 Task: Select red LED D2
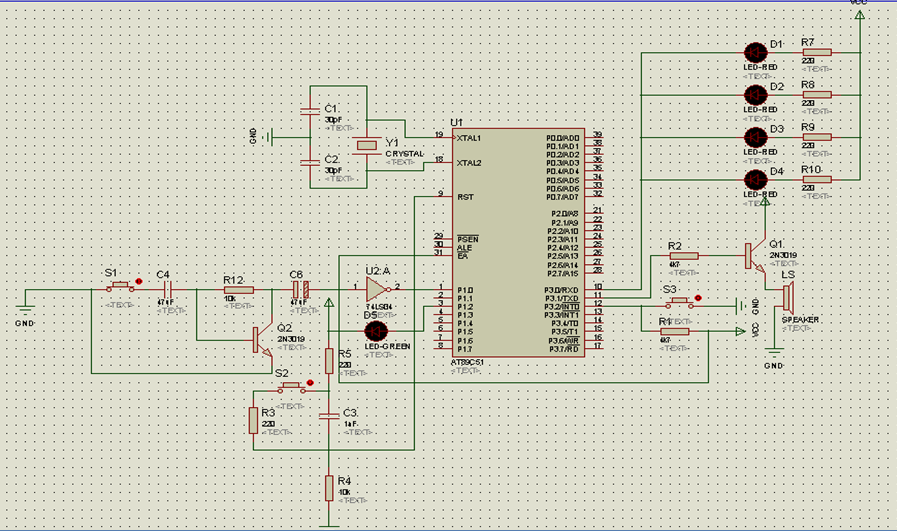(756, 95)
